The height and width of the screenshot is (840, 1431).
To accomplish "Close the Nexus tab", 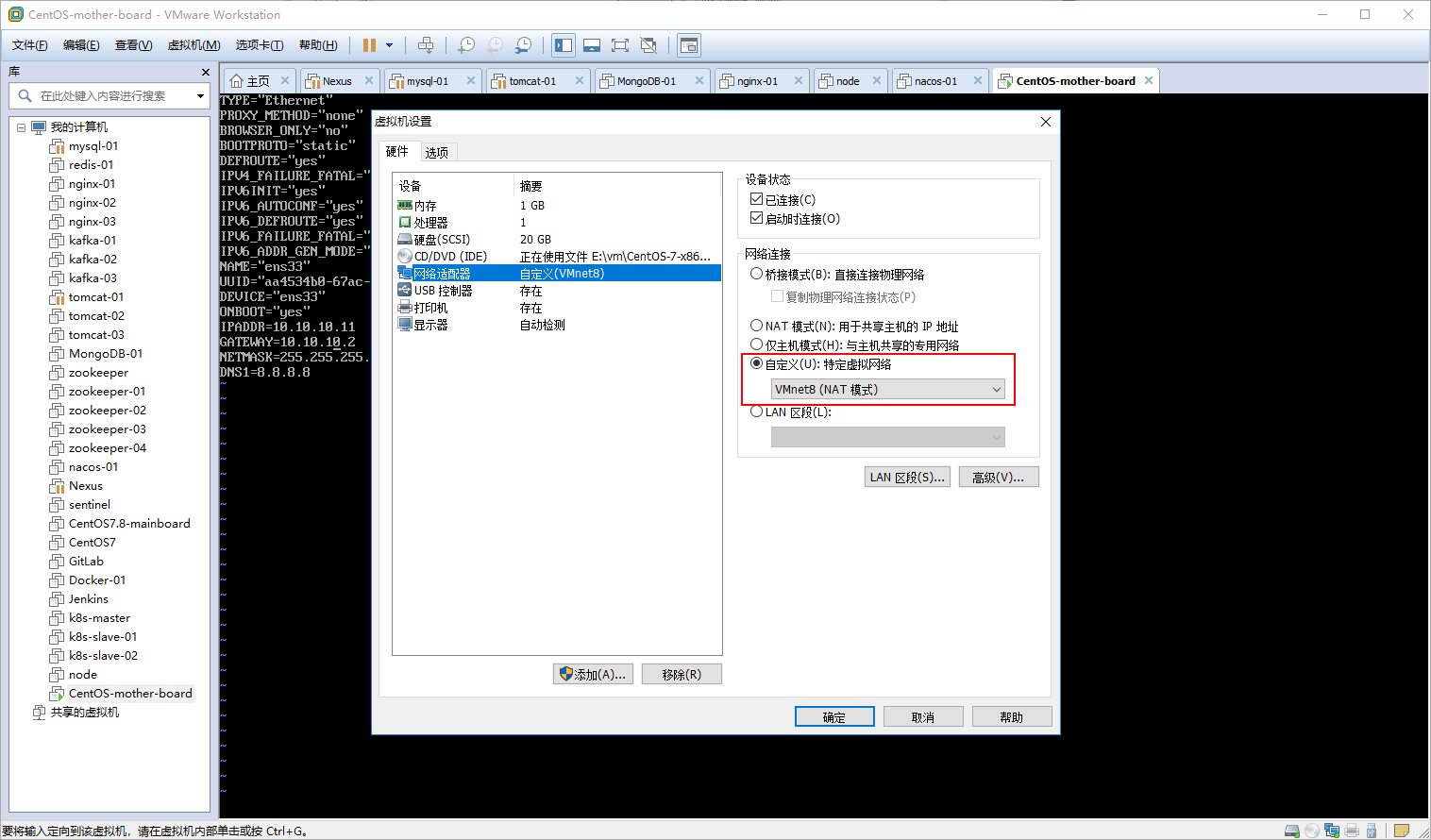I will tap(369, 81).
